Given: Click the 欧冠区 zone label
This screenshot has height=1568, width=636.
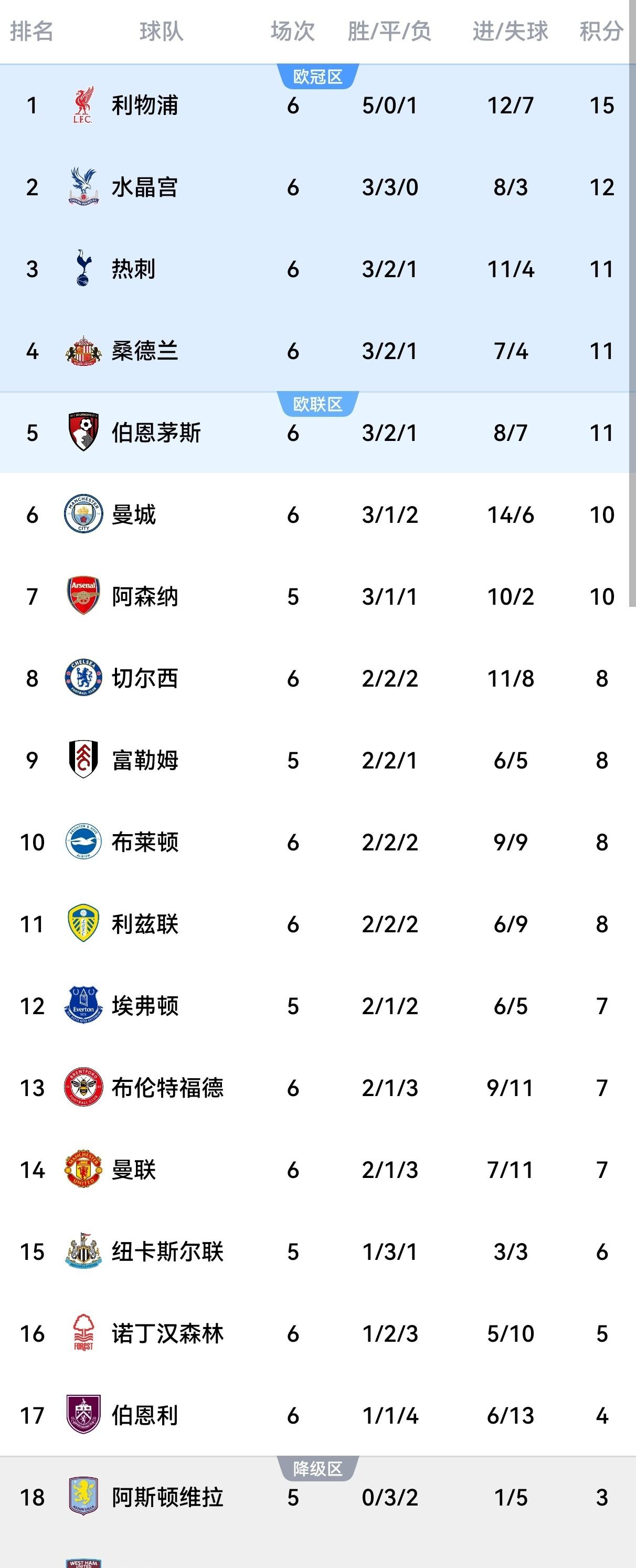Looking at the screenshot, I should pyautogui.click(x=317, y=77).
